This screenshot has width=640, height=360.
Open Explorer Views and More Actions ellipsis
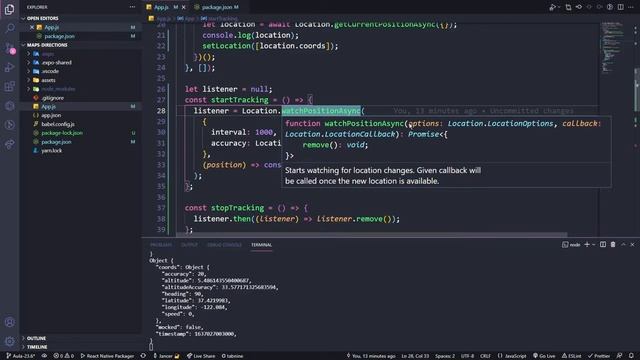[132, 7]
